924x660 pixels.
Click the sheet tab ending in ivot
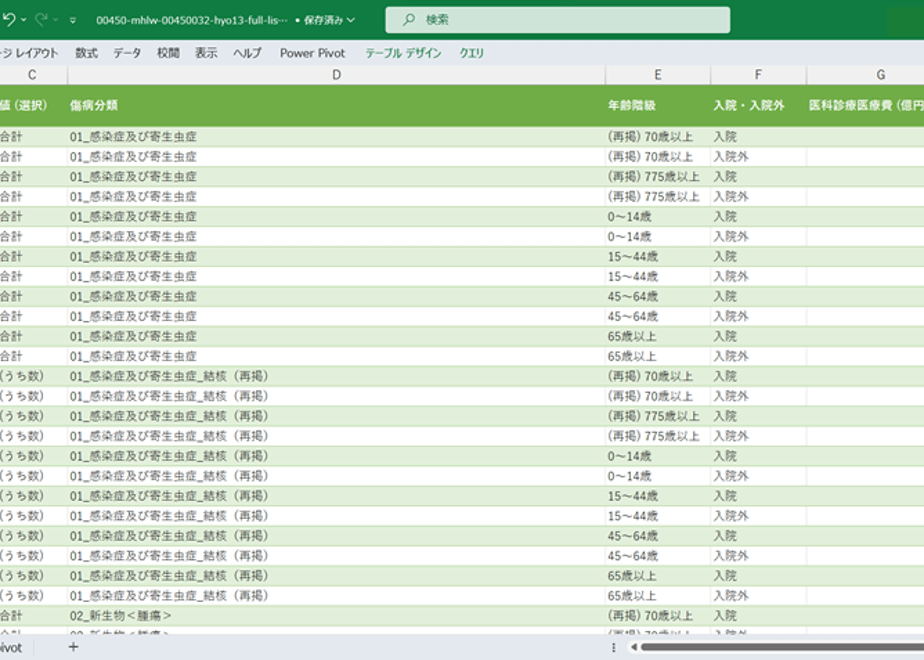[x=11, y=648]
